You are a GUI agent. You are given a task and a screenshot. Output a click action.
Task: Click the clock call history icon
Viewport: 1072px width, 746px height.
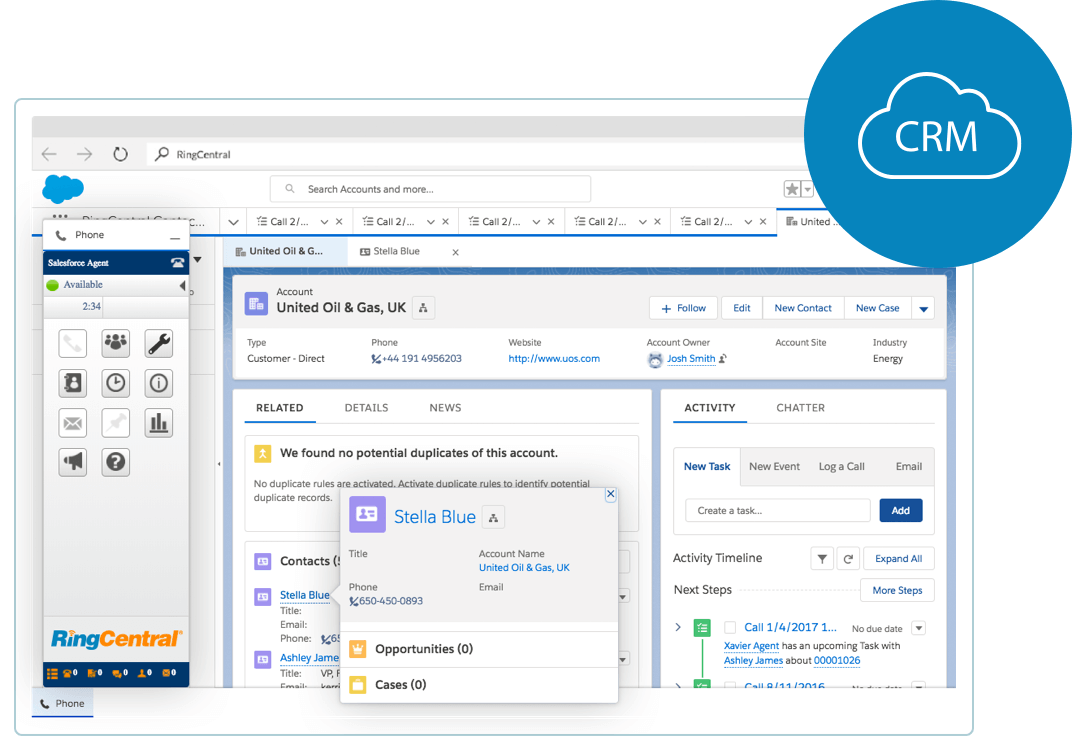point(115,383)
